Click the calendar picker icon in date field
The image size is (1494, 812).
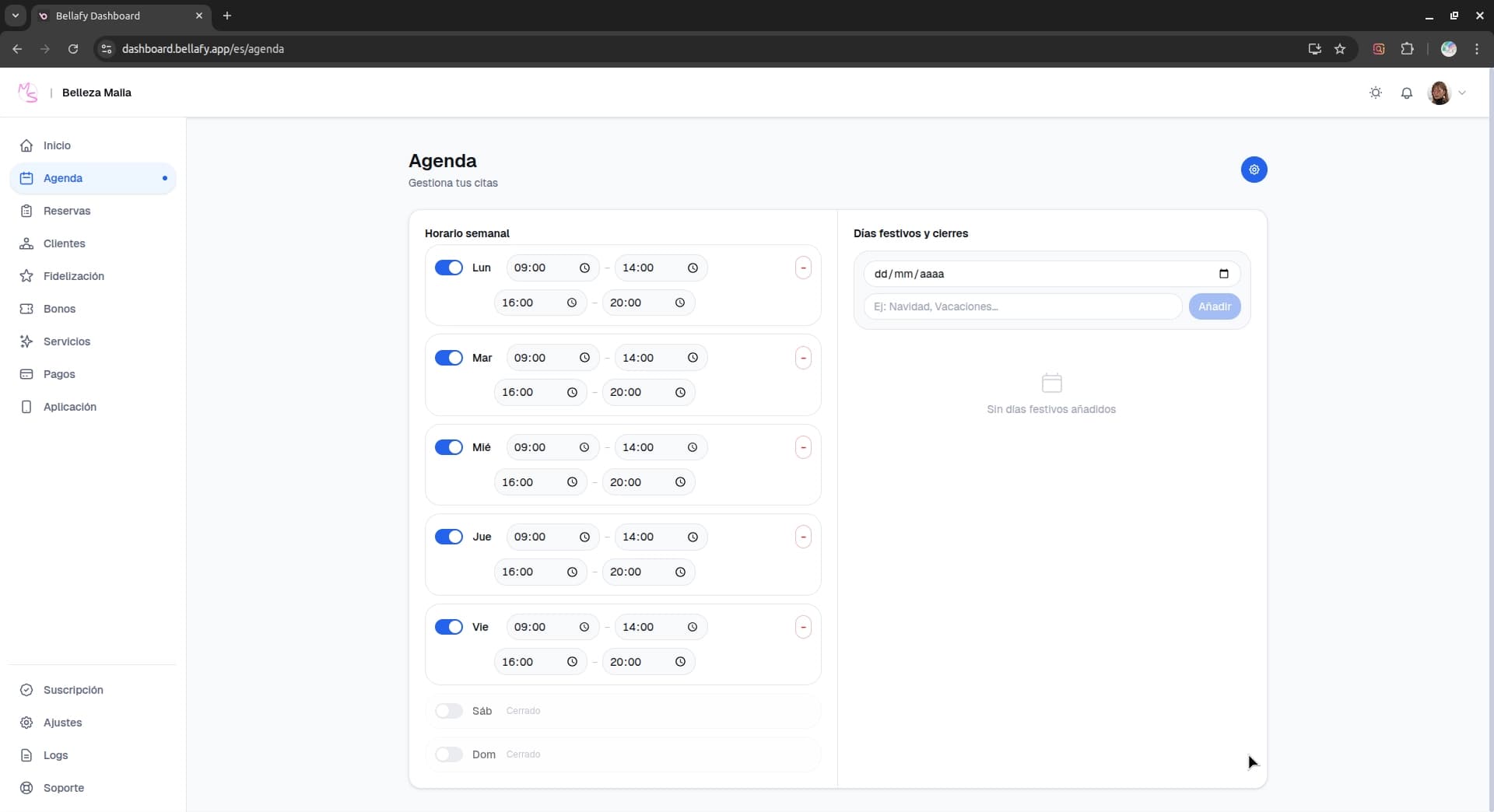[x=1223, y=274]
